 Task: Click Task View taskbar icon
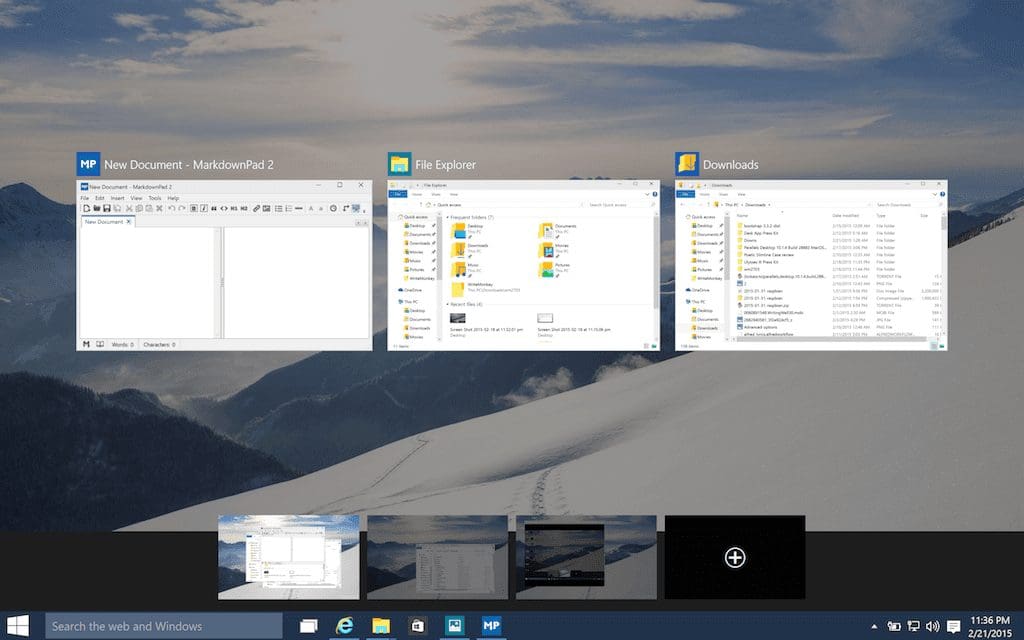tap(308, 626)
